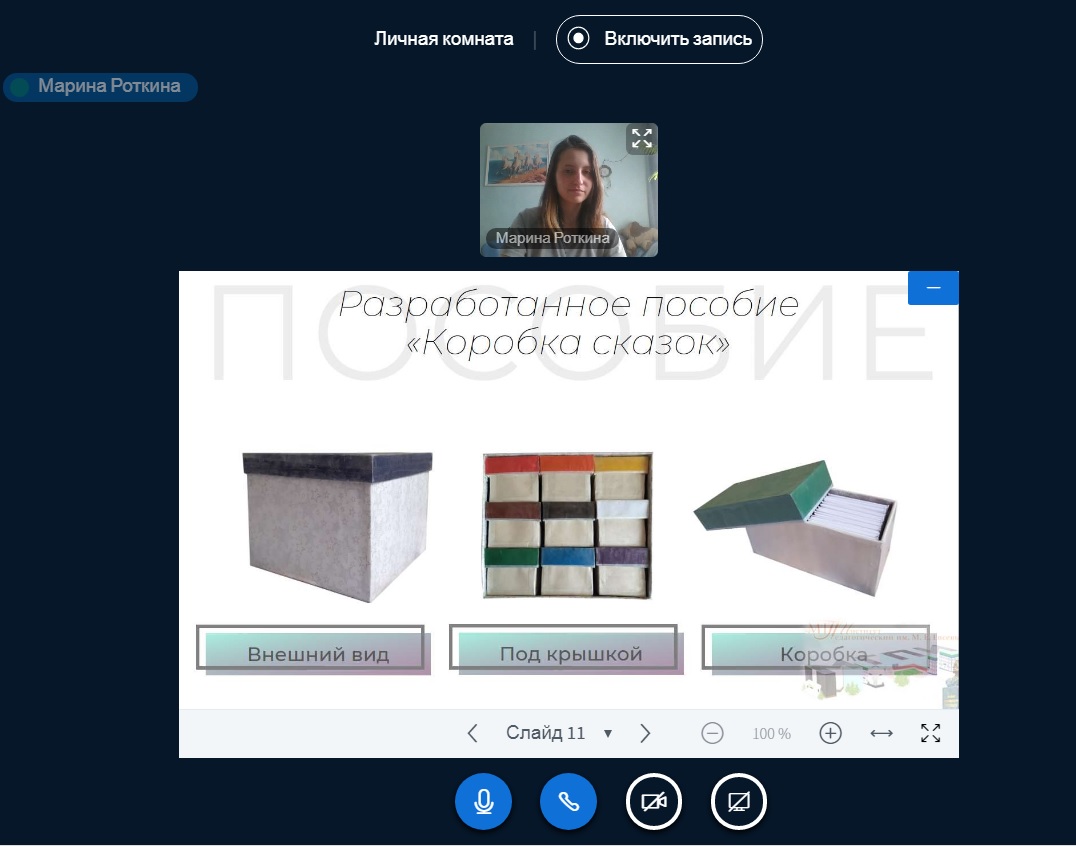The height and width of the screenshot is (850, 1076).
Task: Zoom out of the presentation
Action: (712, 734)
